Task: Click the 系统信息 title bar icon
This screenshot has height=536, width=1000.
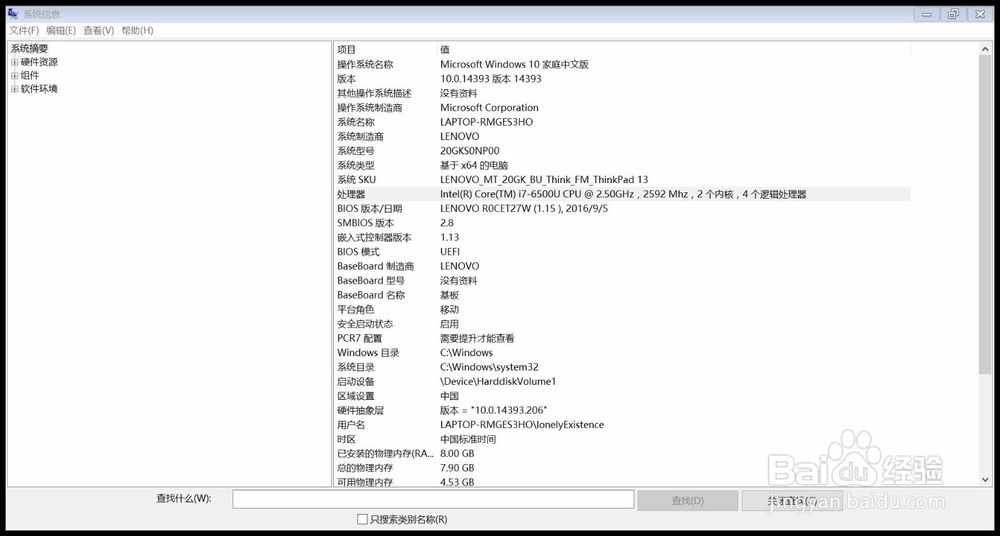Action: (x=13, y=13)
